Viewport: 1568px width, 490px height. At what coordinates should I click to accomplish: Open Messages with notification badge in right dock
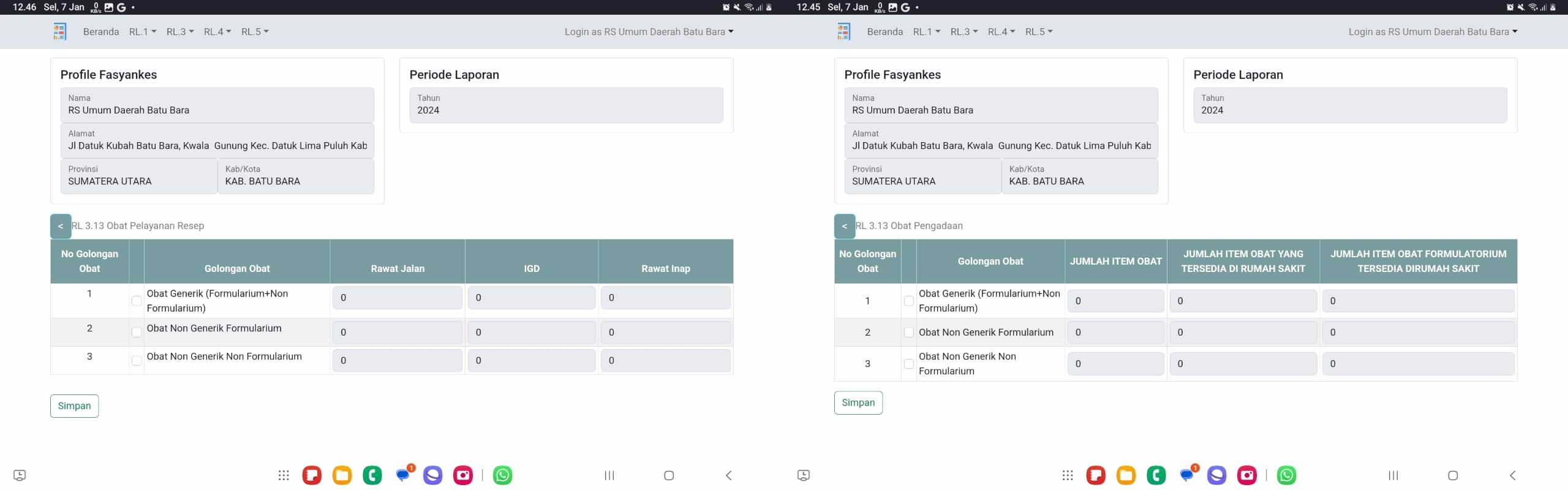point(1188,475)
